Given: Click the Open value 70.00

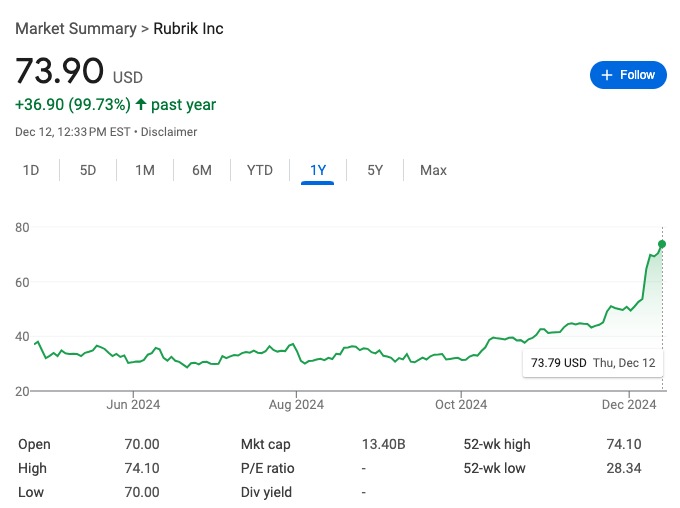Looking at the screenshot, I should (142, 444).
